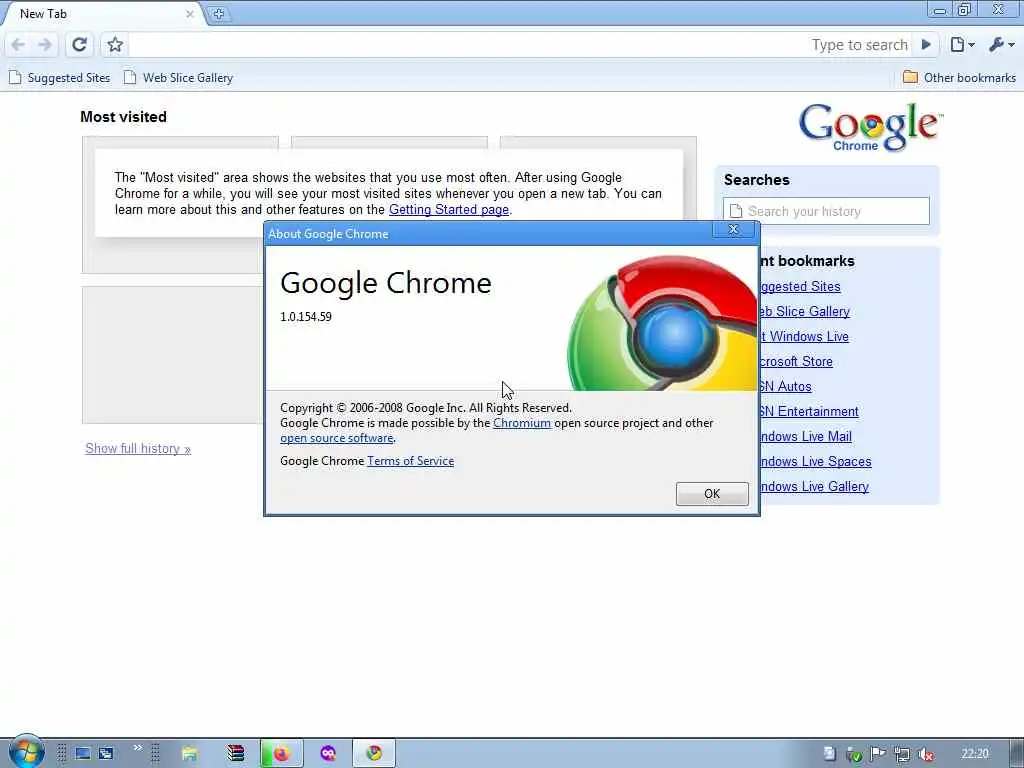Click the Google Chrome logo on the page

871,127
